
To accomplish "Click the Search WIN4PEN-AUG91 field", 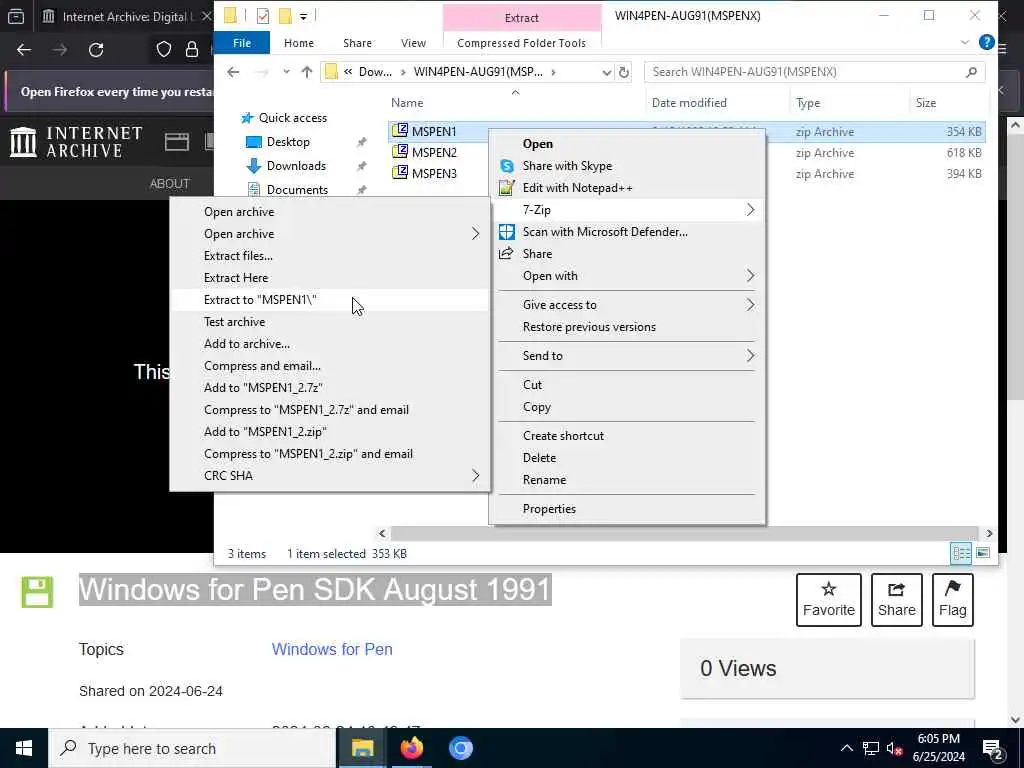I will [x=814, y=72].
